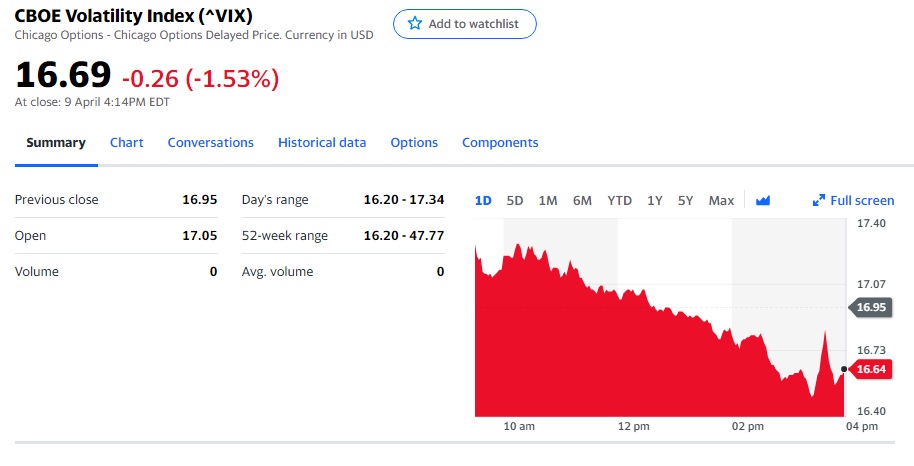Image resolution: width=914 pixels, height=466 pixels.
Task: Switch to the Chart tab
Action: [126, 143]
